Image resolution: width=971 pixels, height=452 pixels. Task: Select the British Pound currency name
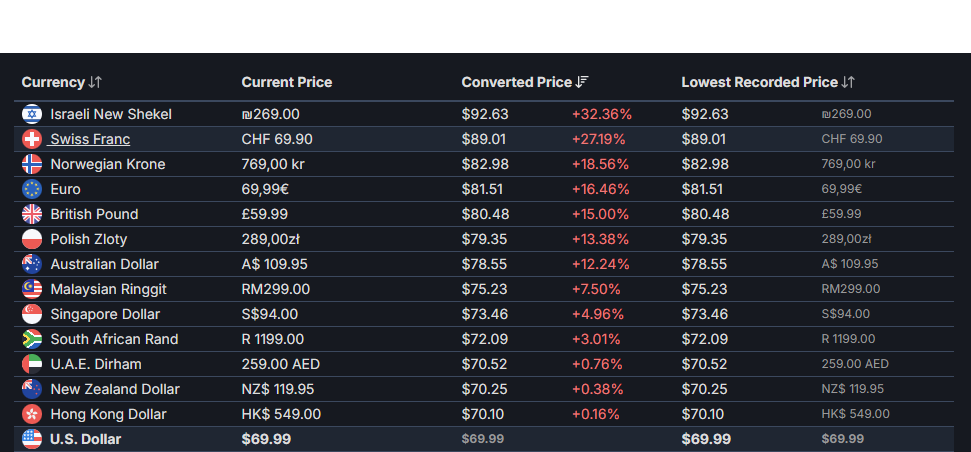pyautogui.click(x=94, y=214)
